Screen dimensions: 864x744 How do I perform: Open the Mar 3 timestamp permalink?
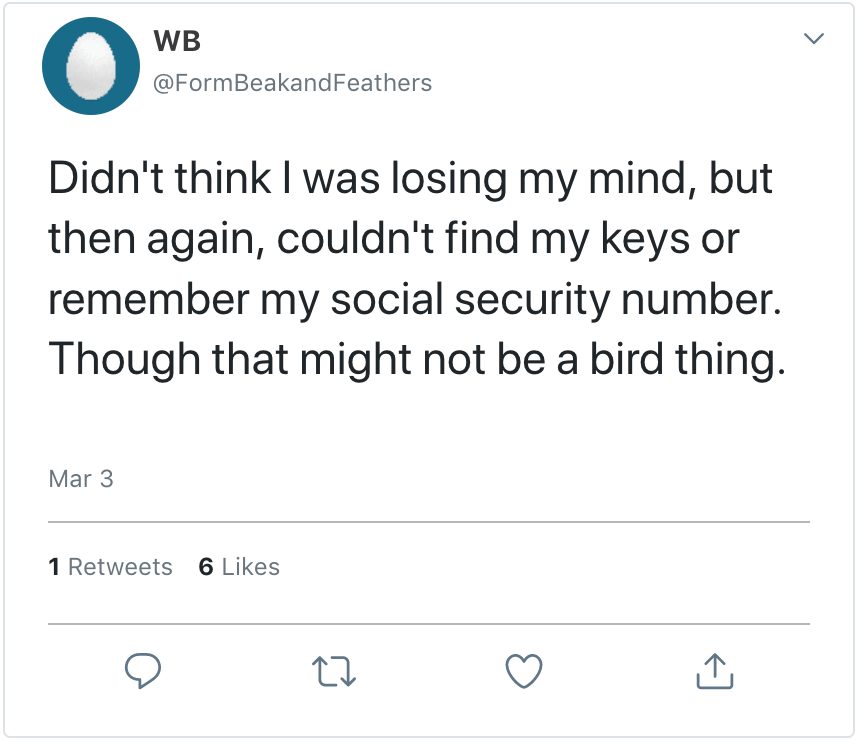81,479
